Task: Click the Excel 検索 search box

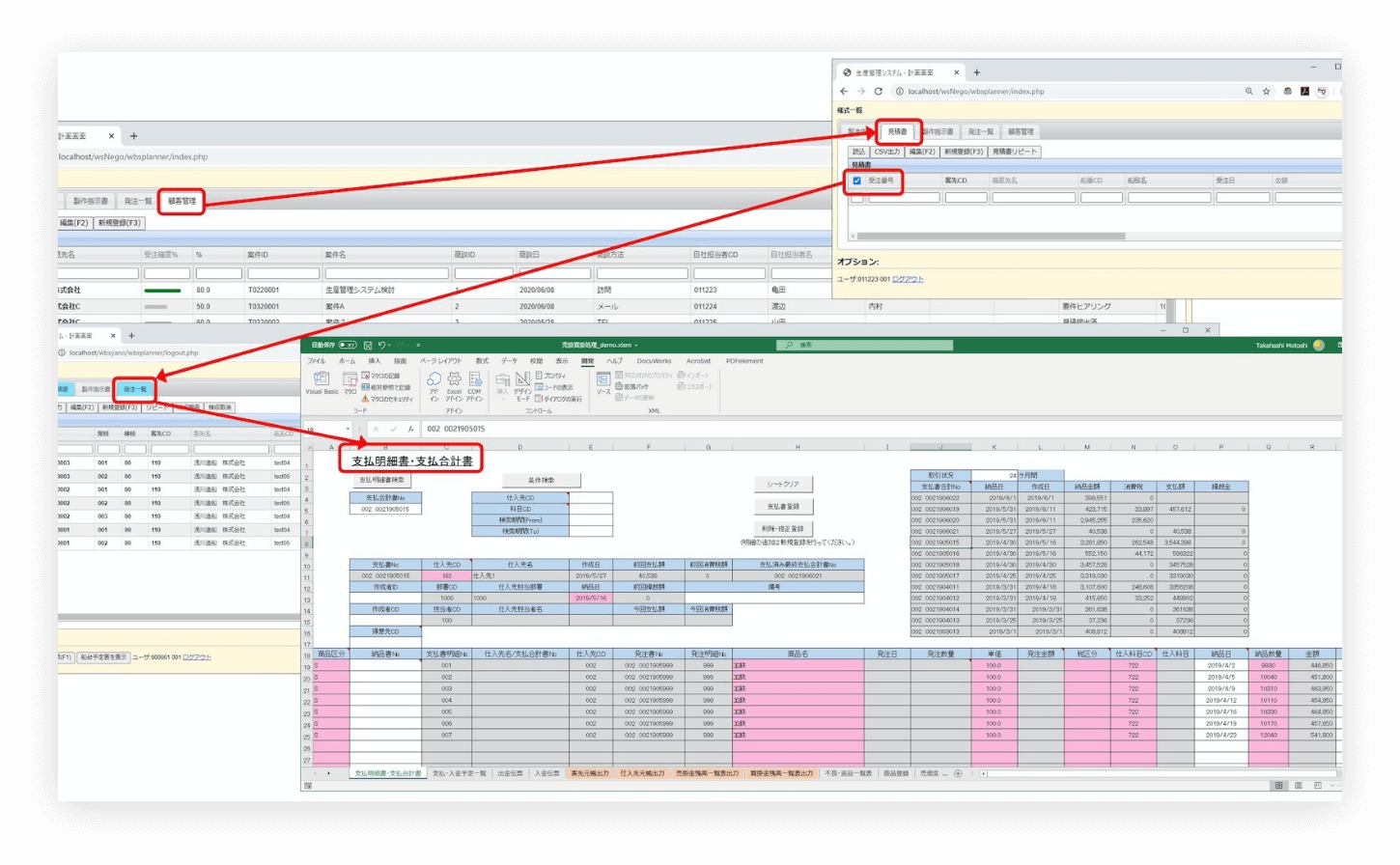Action: click(x=865, y=345)
